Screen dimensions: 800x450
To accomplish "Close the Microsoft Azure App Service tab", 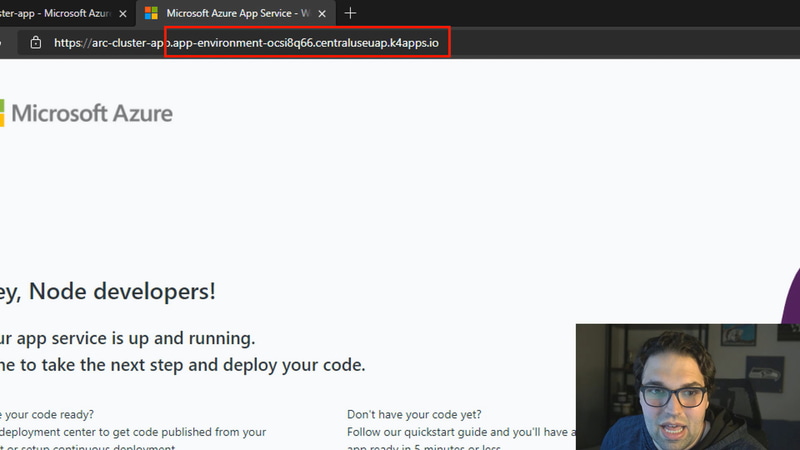I will pyautogui.click(x=322, y=14).
